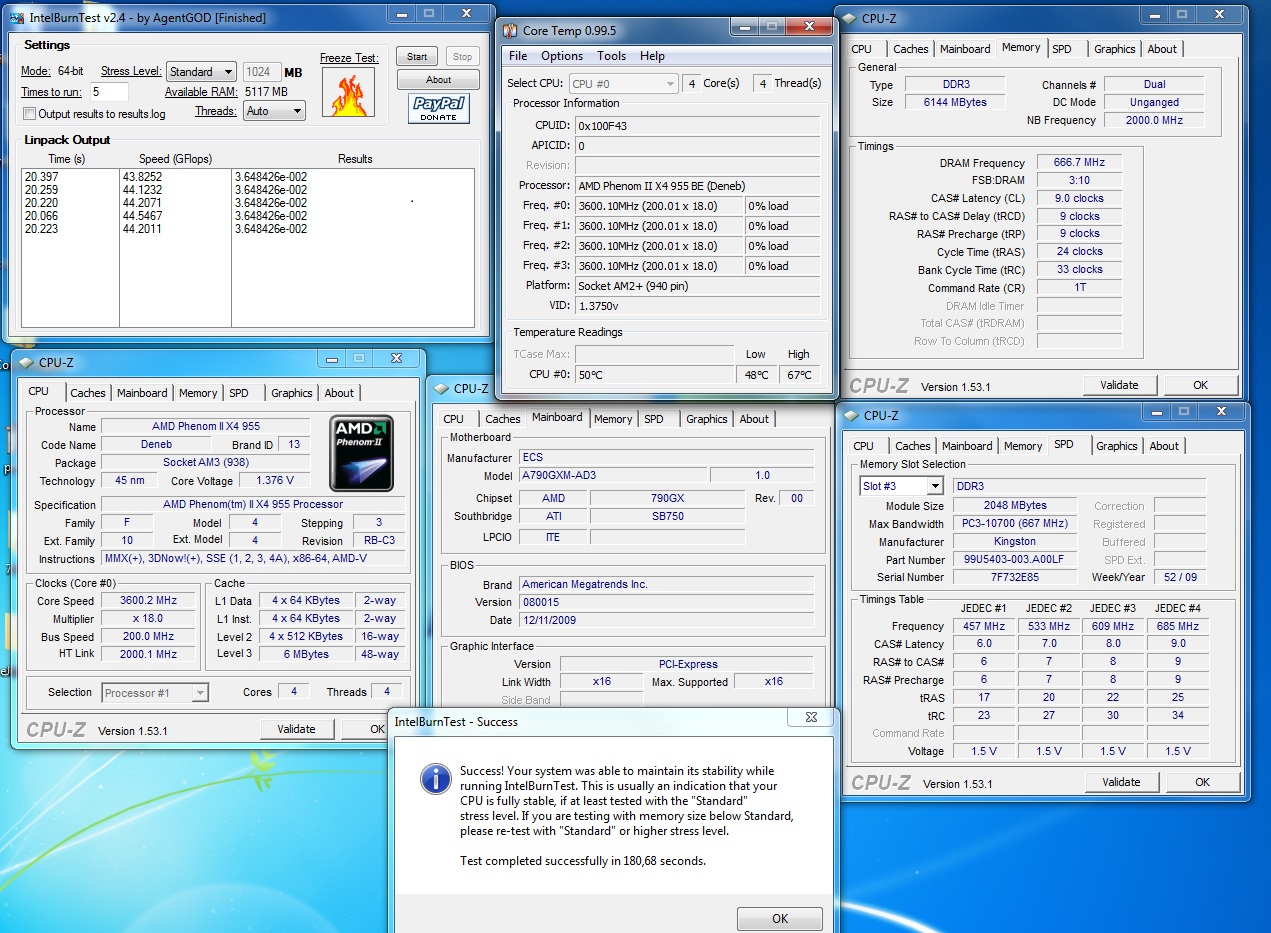Open the Processor #1 Selection dropdown
The width and height of the screenshot is (1271, 933).
154,692
